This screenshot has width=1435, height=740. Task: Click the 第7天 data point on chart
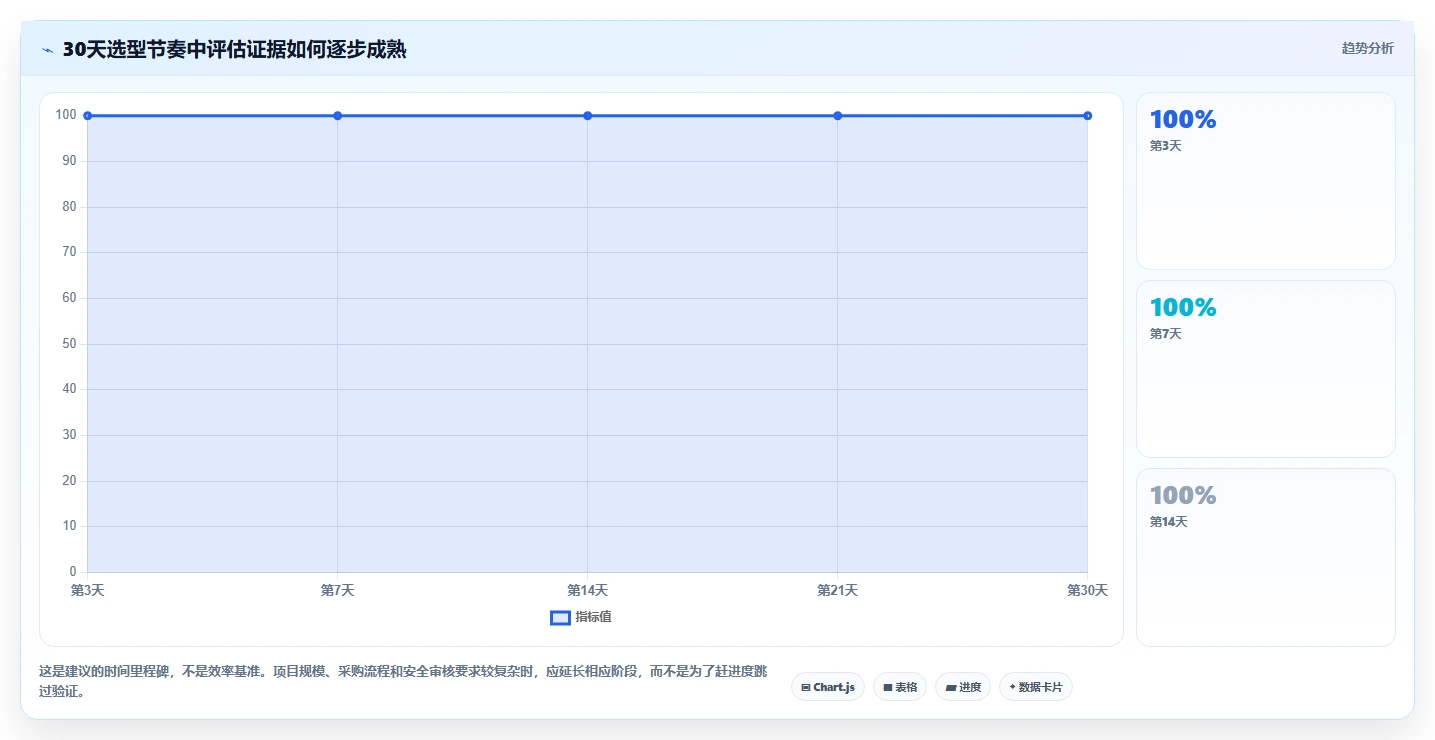(x=338, y=116)
